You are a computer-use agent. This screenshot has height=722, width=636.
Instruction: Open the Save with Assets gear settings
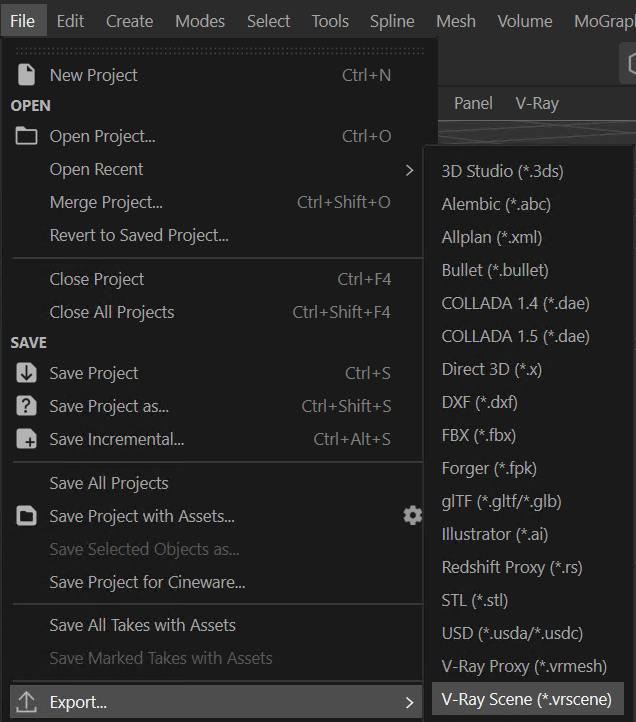point(412,516)
